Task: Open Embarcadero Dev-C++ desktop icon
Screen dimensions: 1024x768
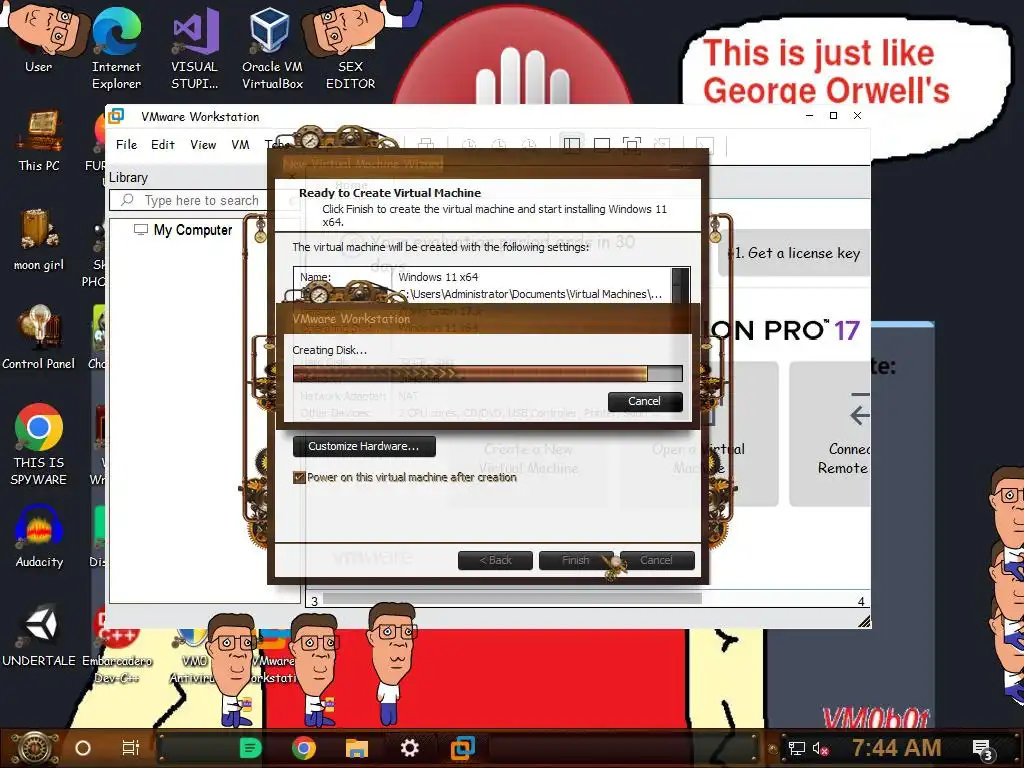Action: coord(118,643)
